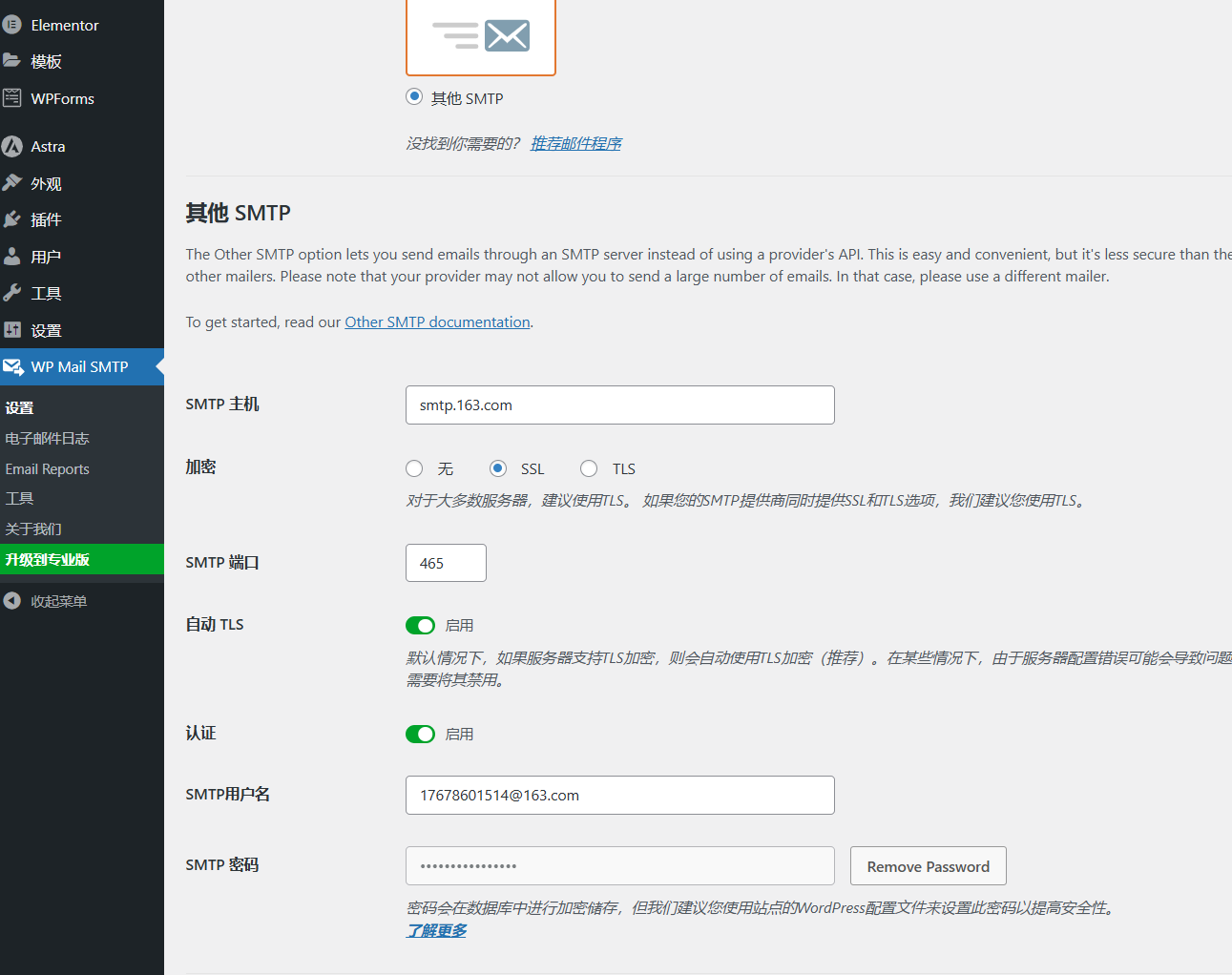Viewport: 1232px width, 975px height.
Task: Click the 工具 wrench icon
Action: (11, 293)
